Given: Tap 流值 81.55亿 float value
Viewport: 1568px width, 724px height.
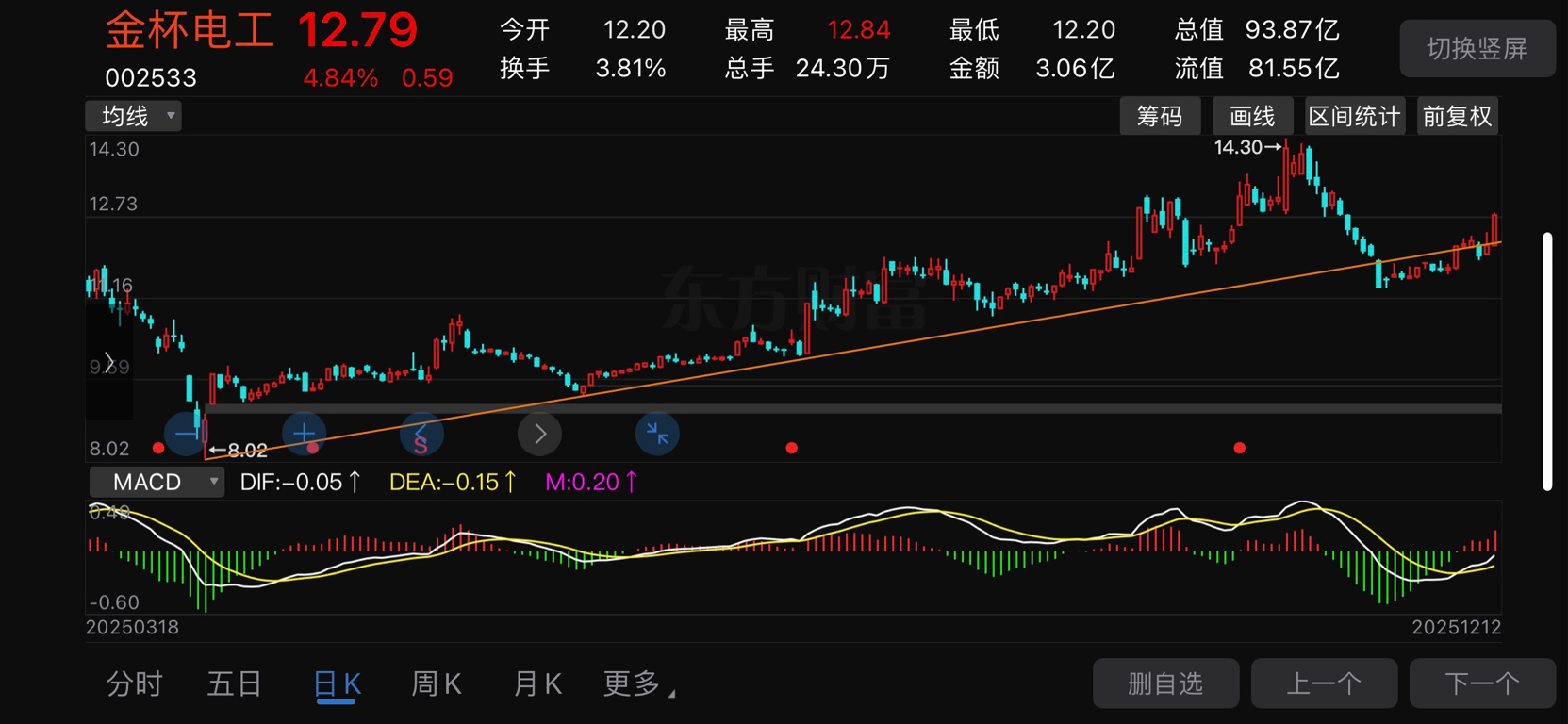Looking at the screenshot, I should [1257, 68].
